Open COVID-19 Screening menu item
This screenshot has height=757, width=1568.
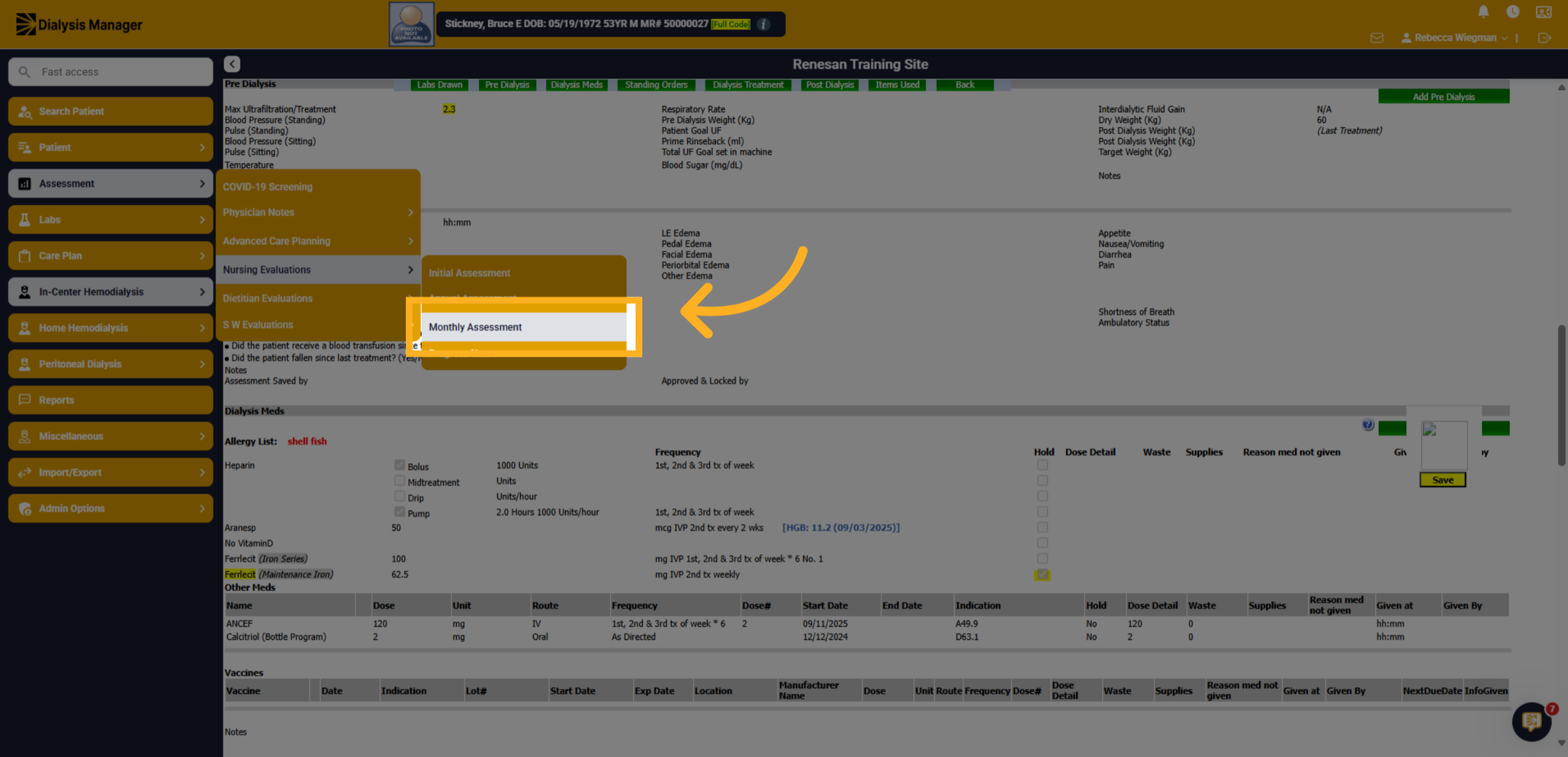tap(318, 187)
